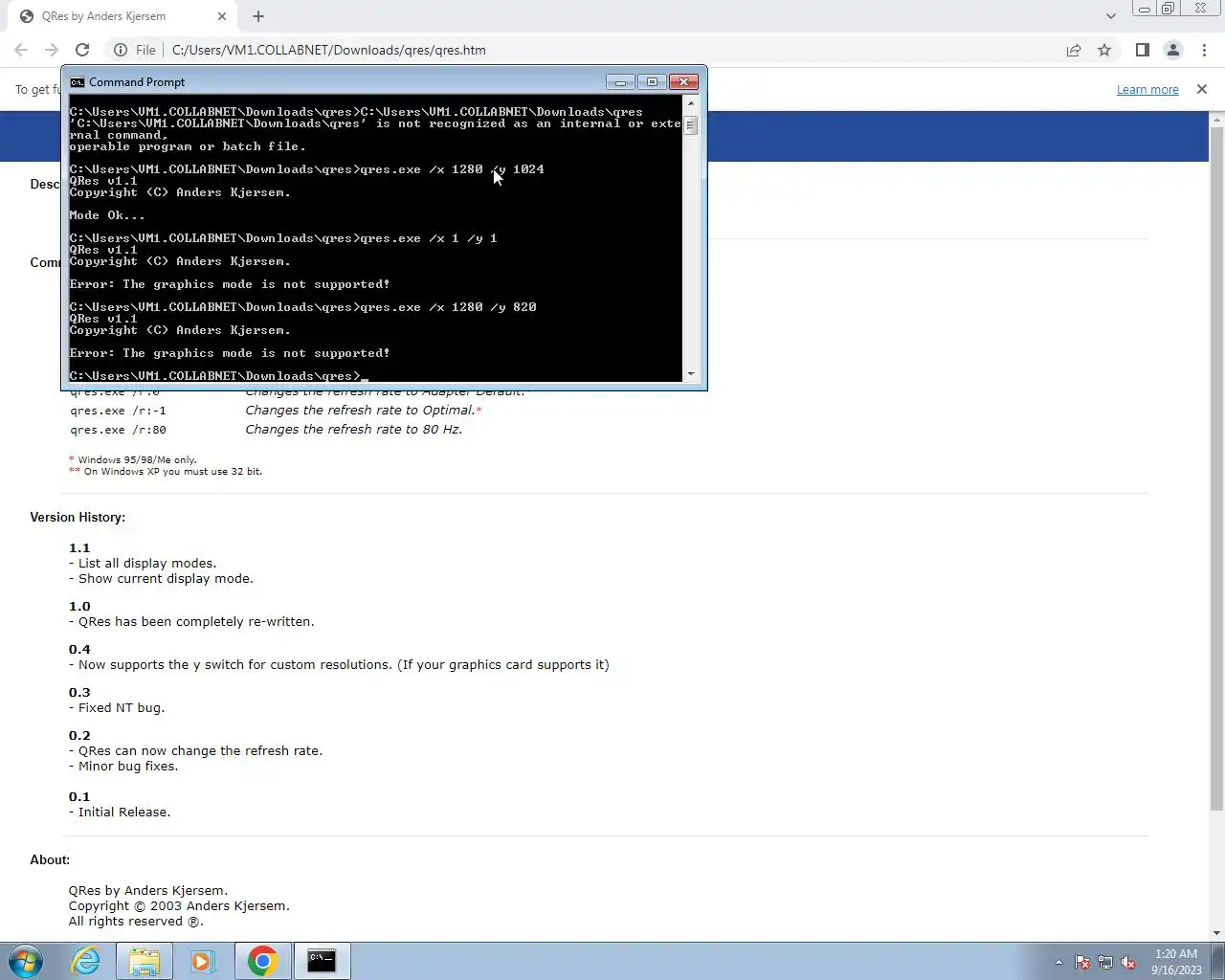Click 'qres.exe /r:-1' command text
The height and width of the screenshot is (980, 1225).
(118, 411)
